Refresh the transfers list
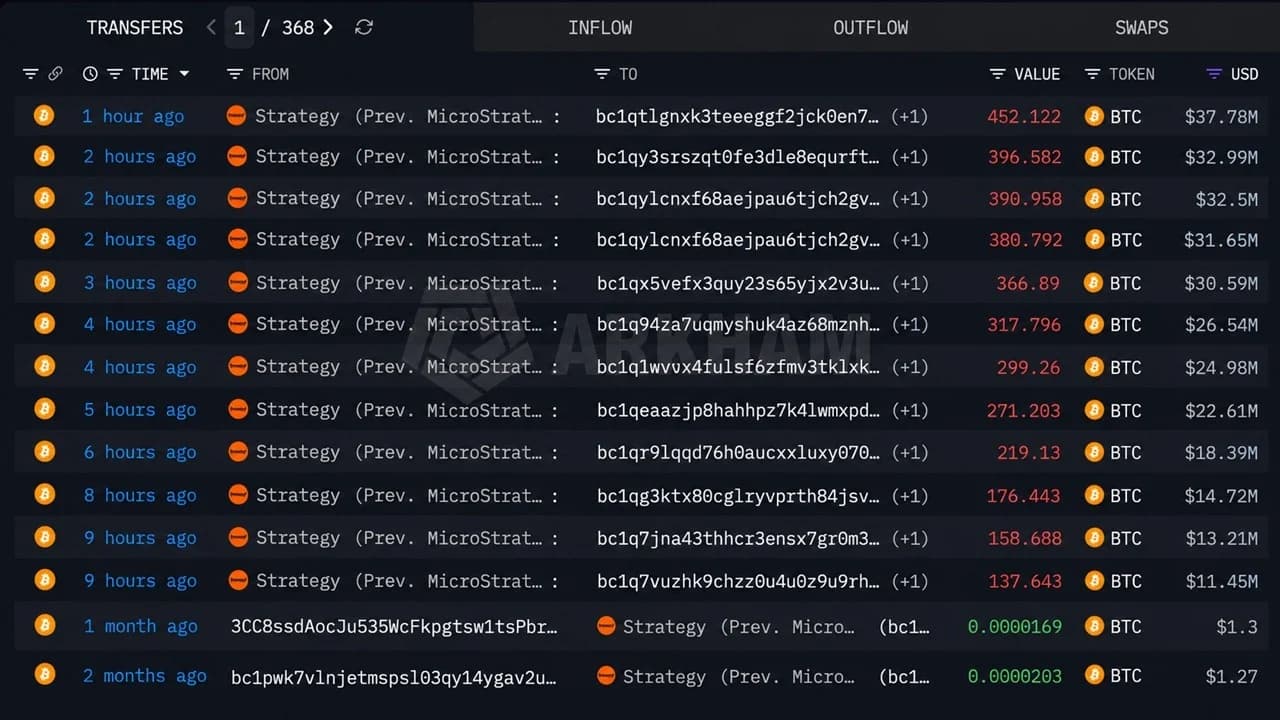Screen dimensions: 1280x720 364,28
